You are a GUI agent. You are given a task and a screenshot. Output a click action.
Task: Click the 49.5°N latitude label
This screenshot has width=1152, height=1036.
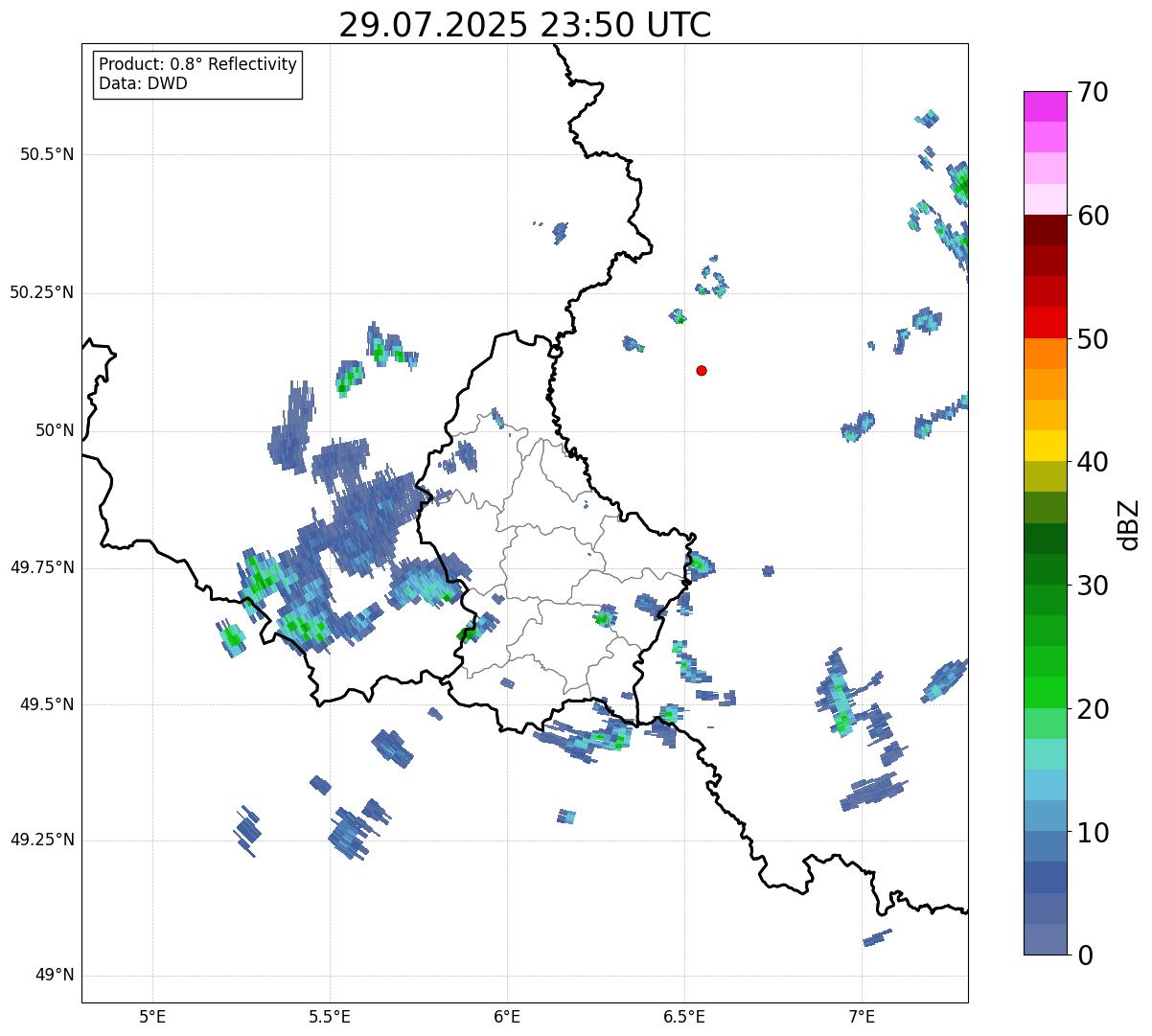pos(47,704)
